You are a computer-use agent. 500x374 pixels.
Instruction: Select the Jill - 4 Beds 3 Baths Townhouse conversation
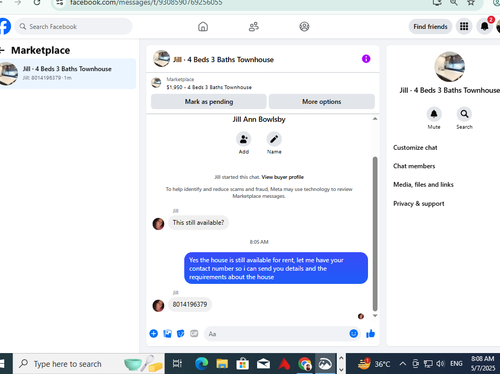point(67,74)
